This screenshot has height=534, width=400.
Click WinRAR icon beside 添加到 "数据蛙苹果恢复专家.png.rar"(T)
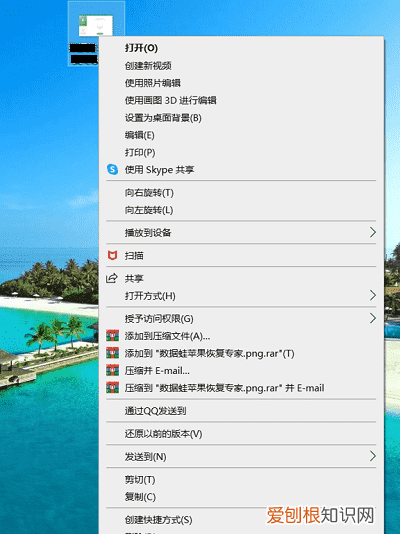112,353
